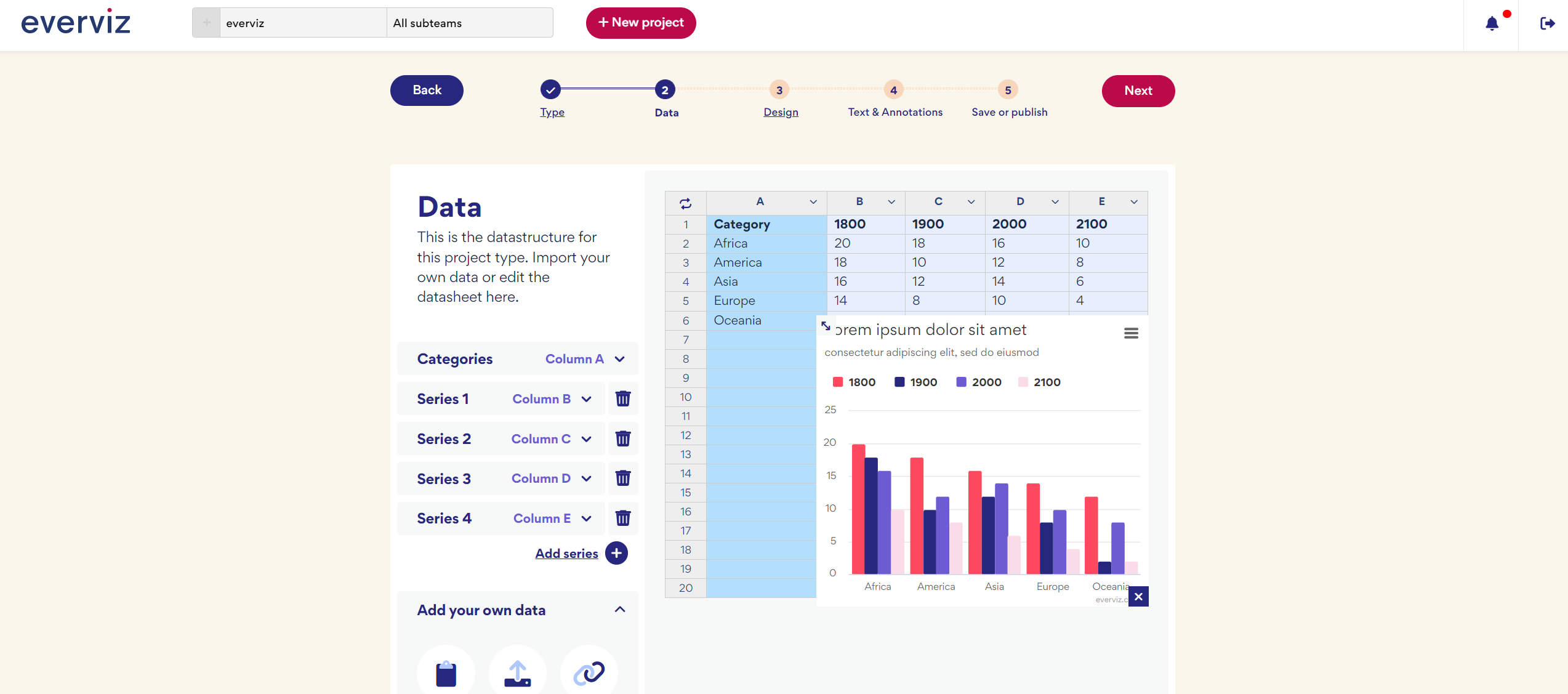
Task: Click the delete icon for Series 4
Action: [x=623, y=518]
